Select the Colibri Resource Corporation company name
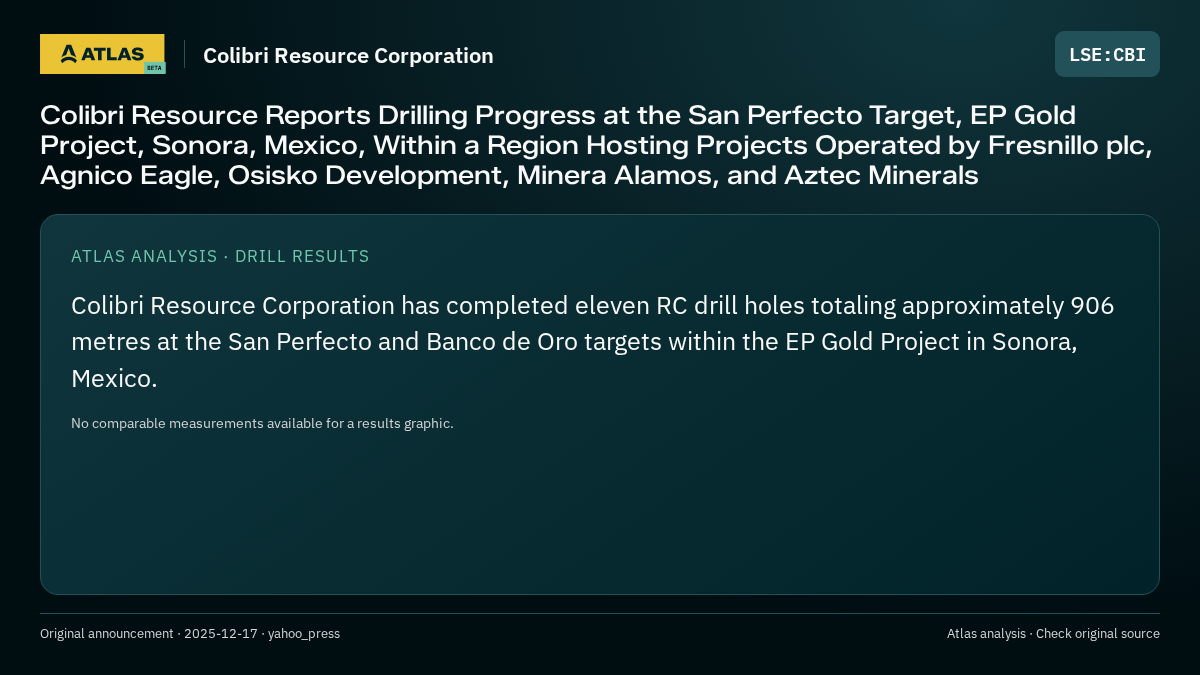Image resolution: width=1200 pixels, height=675 pixels. click(x=348, y=56)
